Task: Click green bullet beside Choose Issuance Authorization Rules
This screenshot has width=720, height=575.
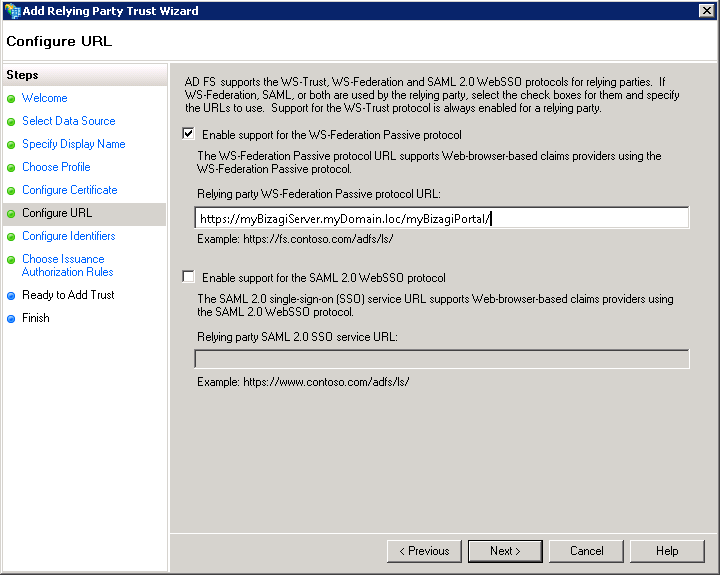Action: pos(11,260)
